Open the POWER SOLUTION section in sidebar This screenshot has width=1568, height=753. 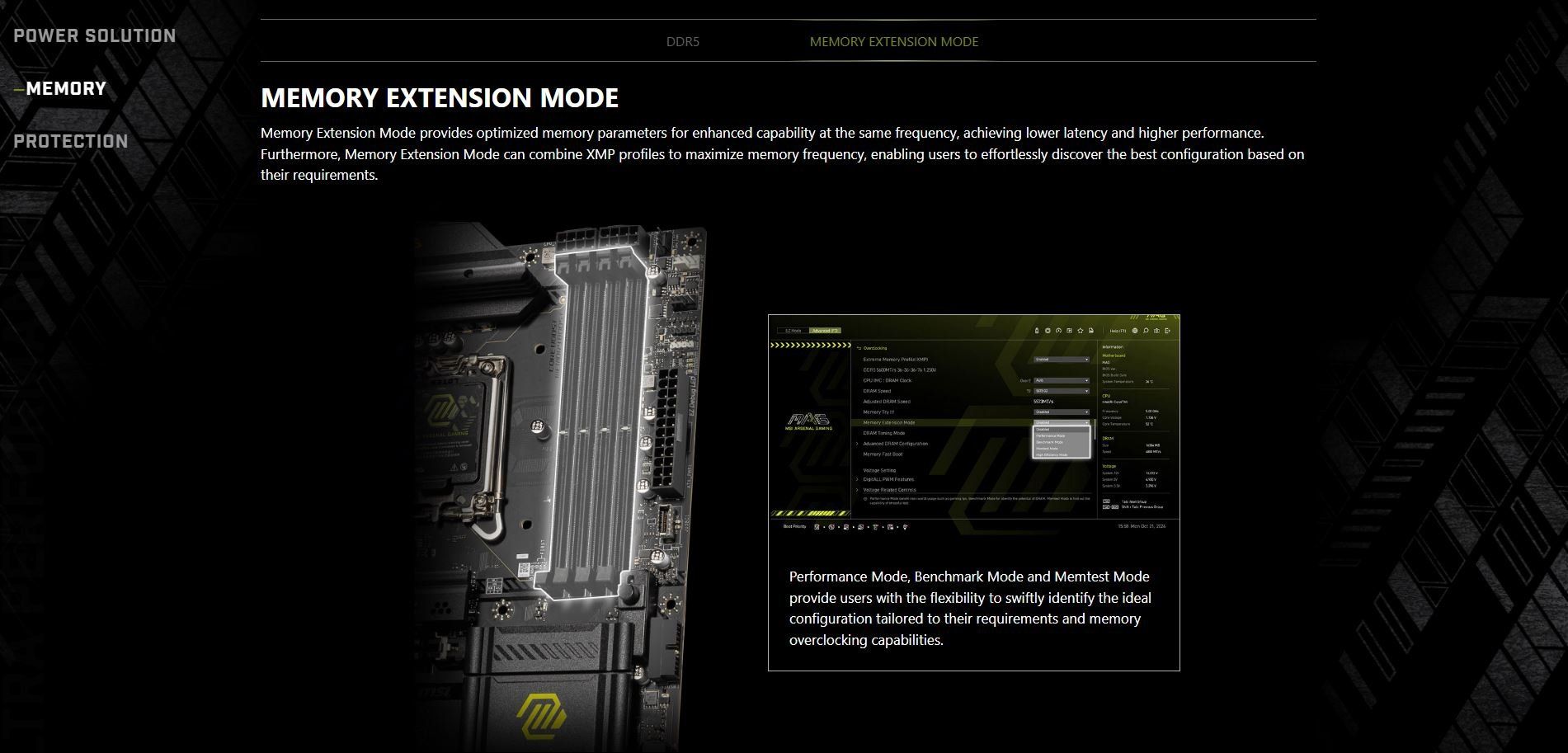[95, 35]
